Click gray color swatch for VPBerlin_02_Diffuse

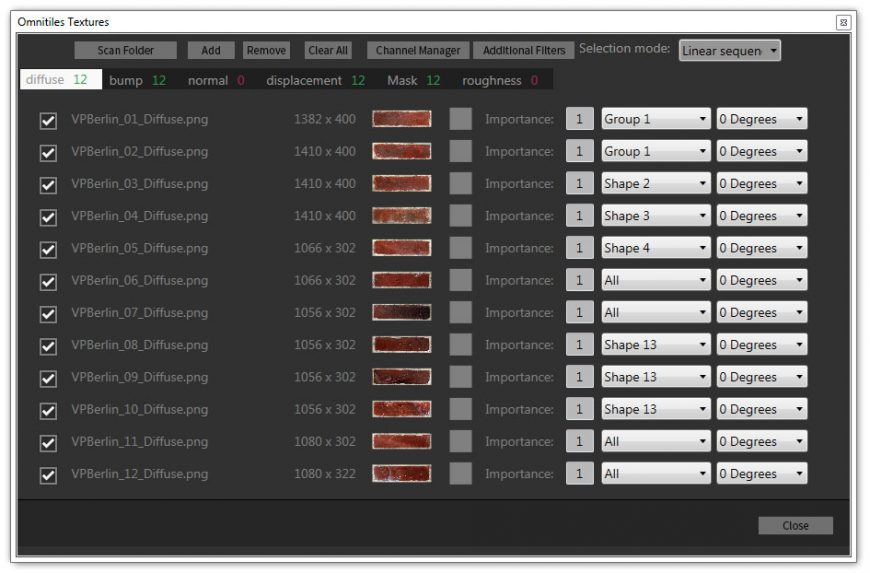pos(460,151)
